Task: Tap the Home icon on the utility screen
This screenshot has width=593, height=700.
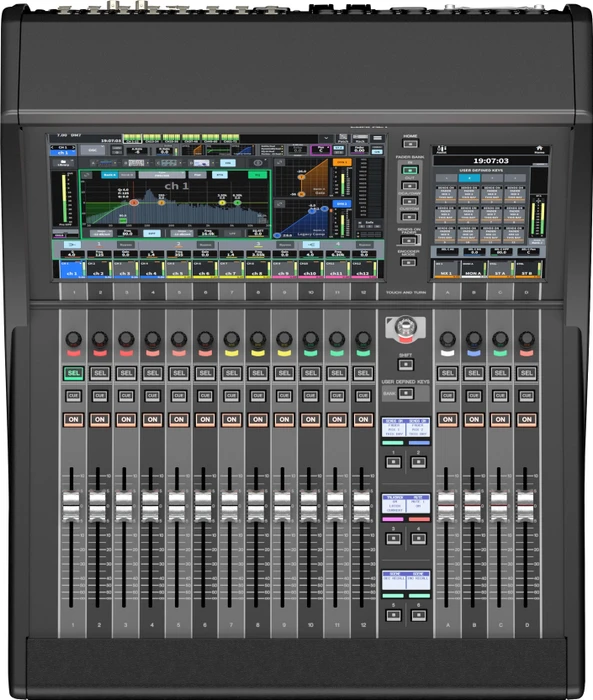Action: [x=539, y=149]
